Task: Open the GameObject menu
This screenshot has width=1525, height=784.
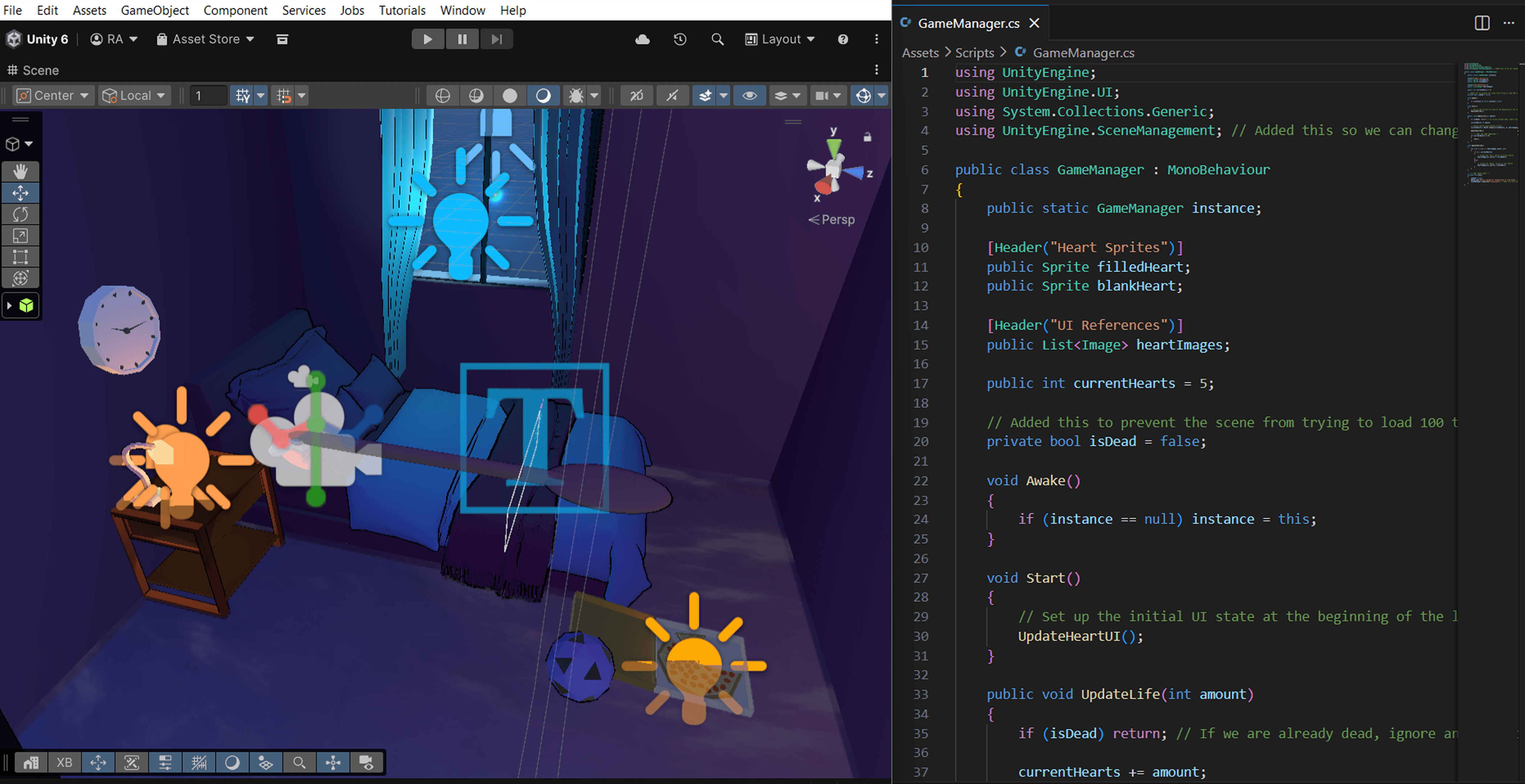Action: coord(155,10)
